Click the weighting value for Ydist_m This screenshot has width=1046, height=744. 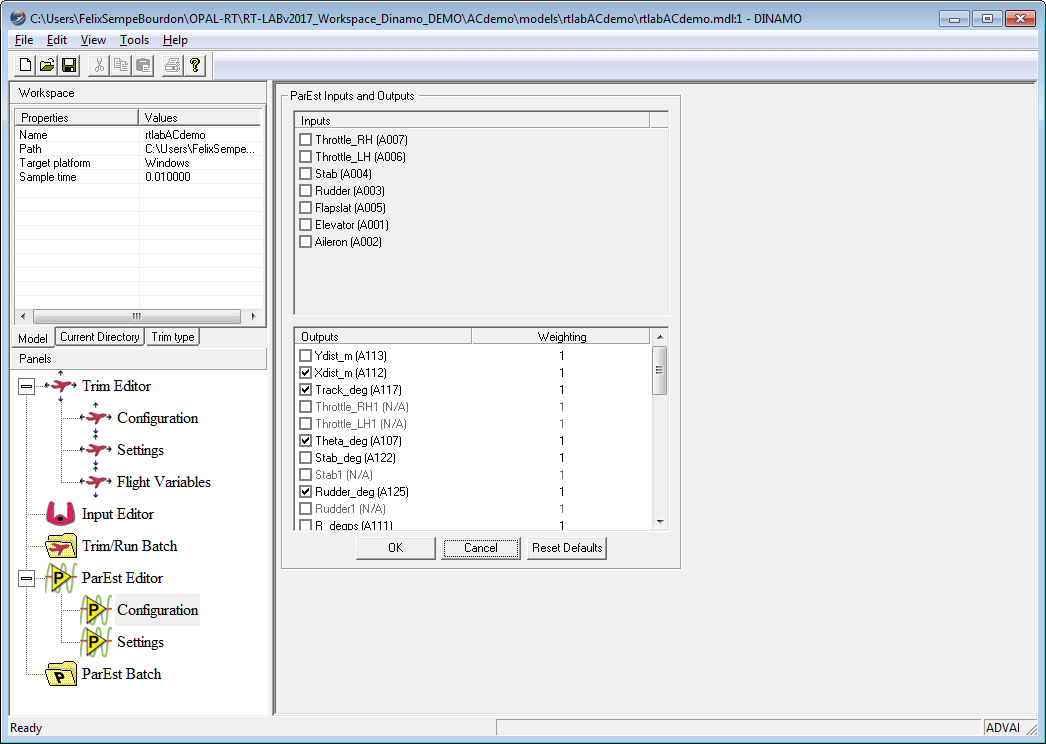(562, 356)
